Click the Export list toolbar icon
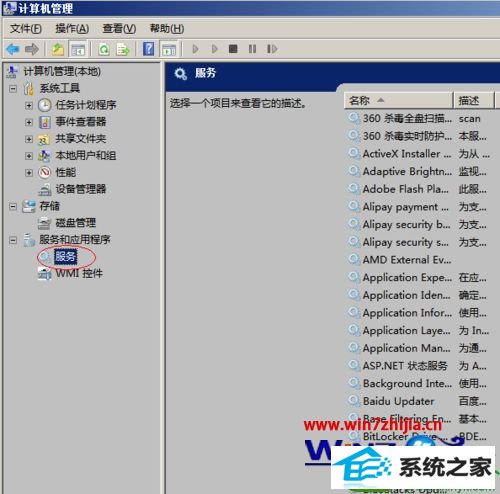The width and height of the screenshot is (500, 494). (x=123, y=49)
